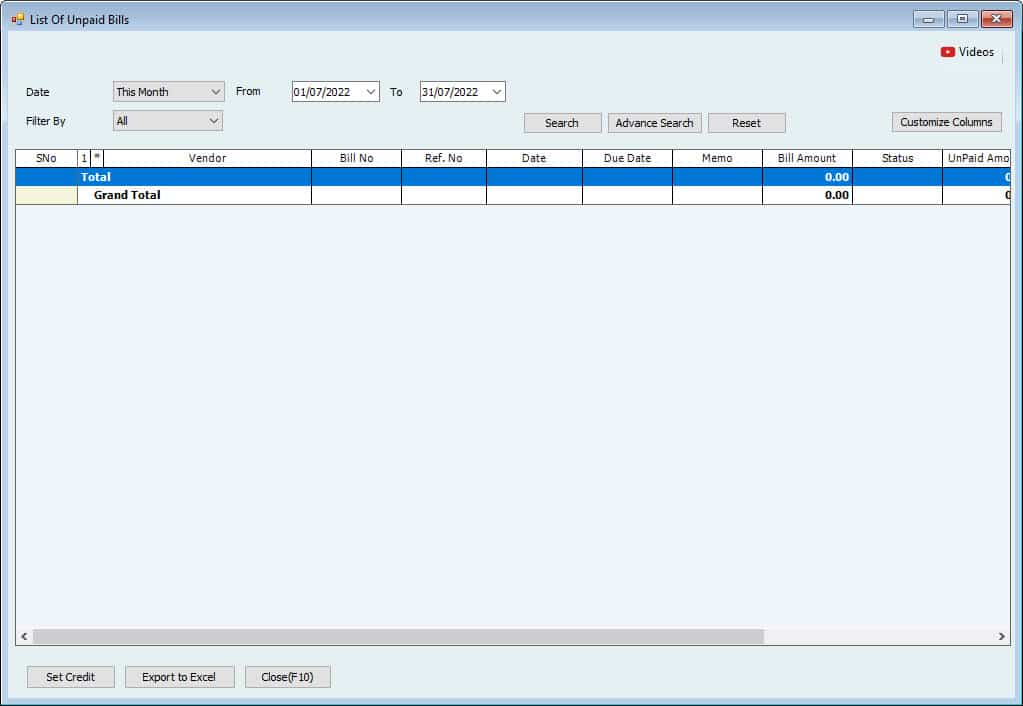
Task: Click the horizontal scrollbar left arrow
Action: [x=24, y=636]
